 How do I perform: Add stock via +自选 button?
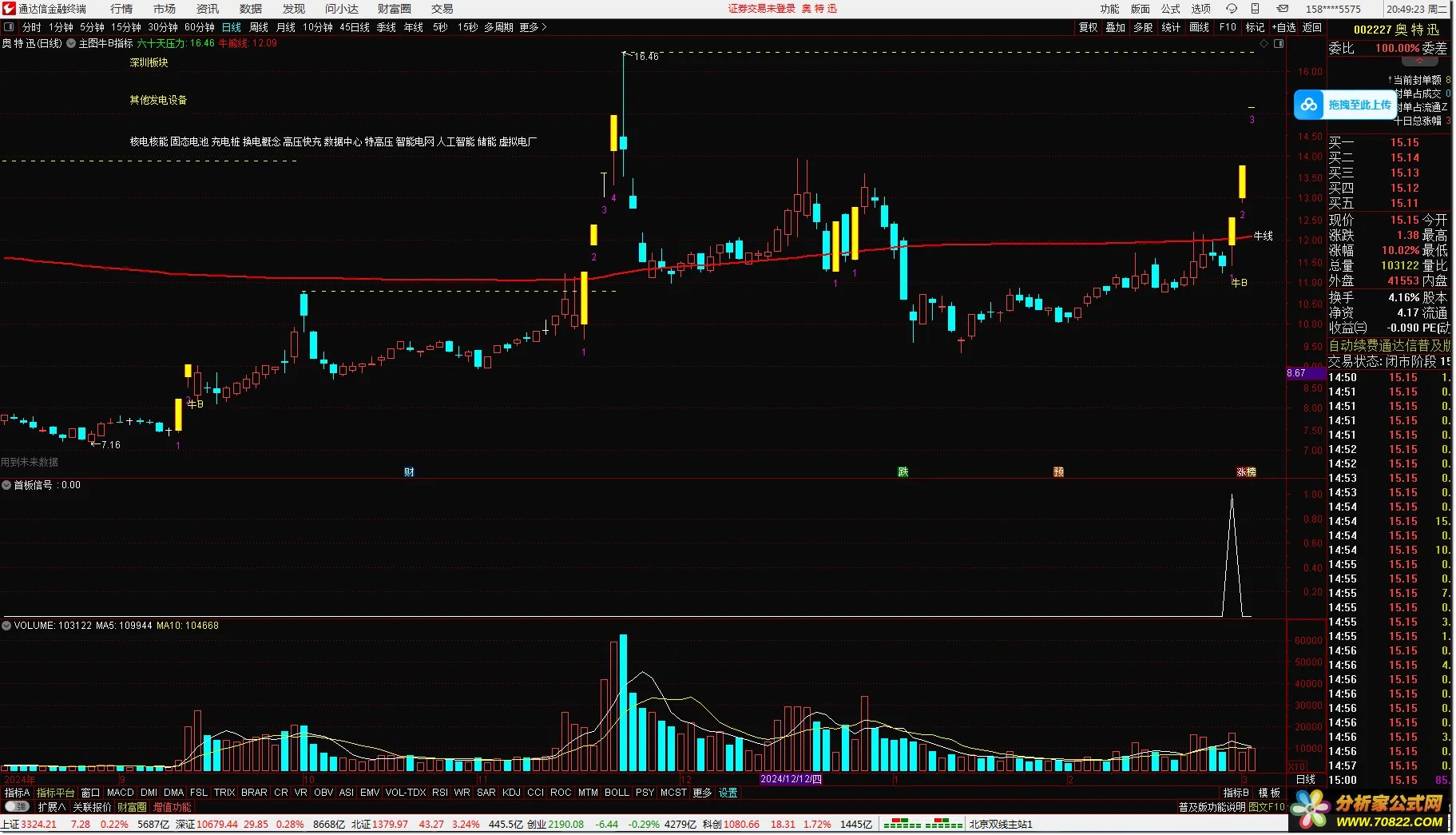1284,27
